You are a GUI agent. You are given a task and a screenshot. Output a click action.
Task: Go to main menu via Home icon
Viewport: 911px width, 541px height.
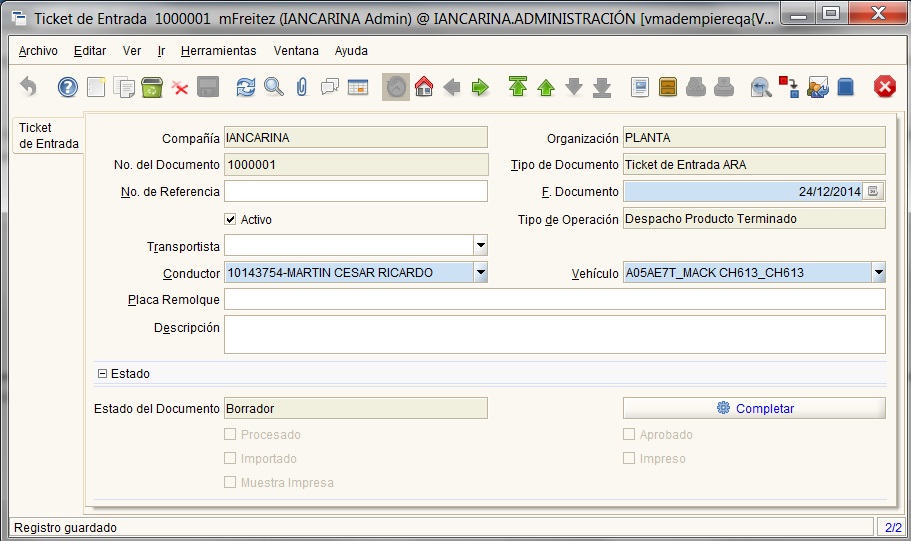[x=424, y=87]
